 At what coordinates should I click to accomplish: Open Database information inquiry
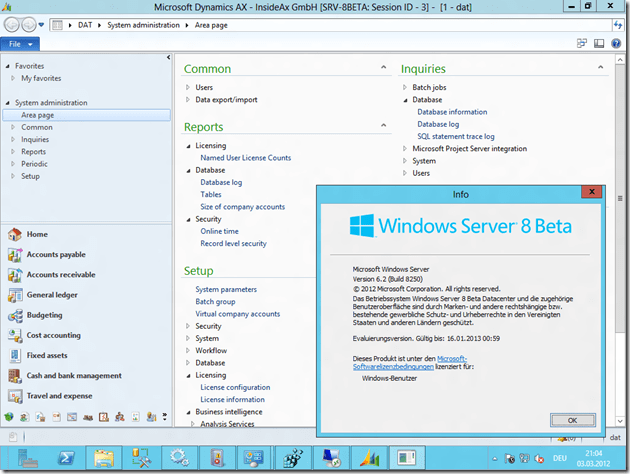[x=452, y=112]
